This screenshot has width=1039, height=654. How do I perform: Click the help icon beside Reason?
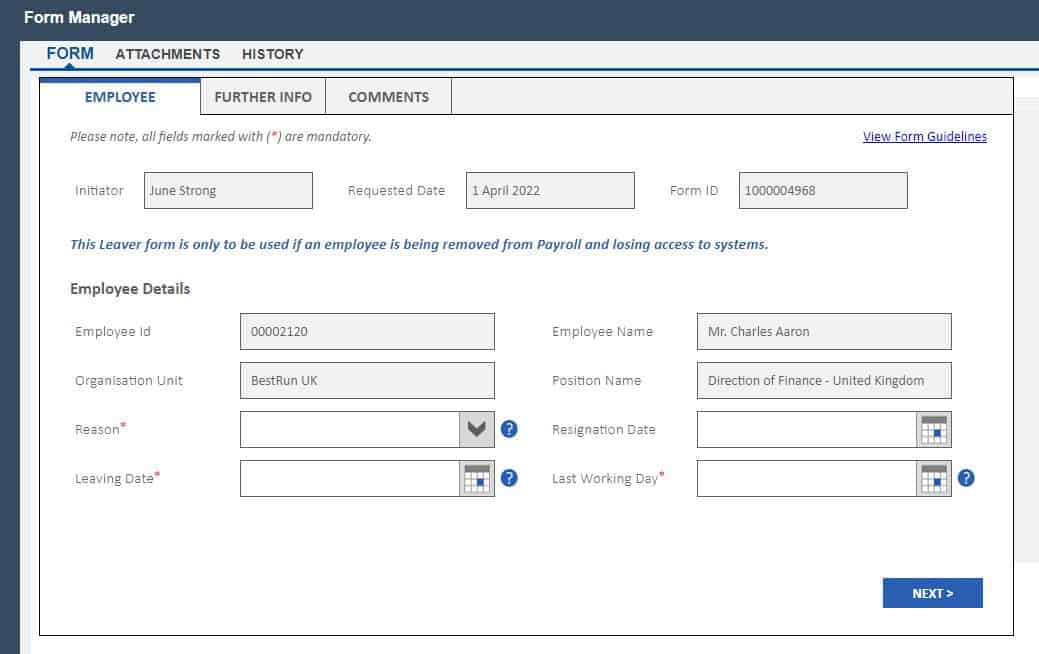[x=509, y=429]
